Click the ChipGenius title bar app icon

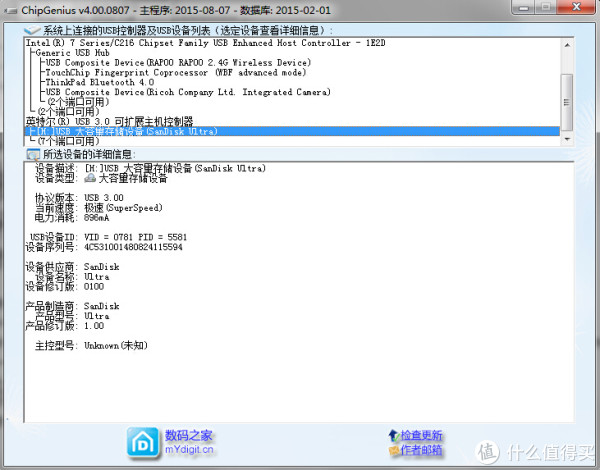coord(10,10)
